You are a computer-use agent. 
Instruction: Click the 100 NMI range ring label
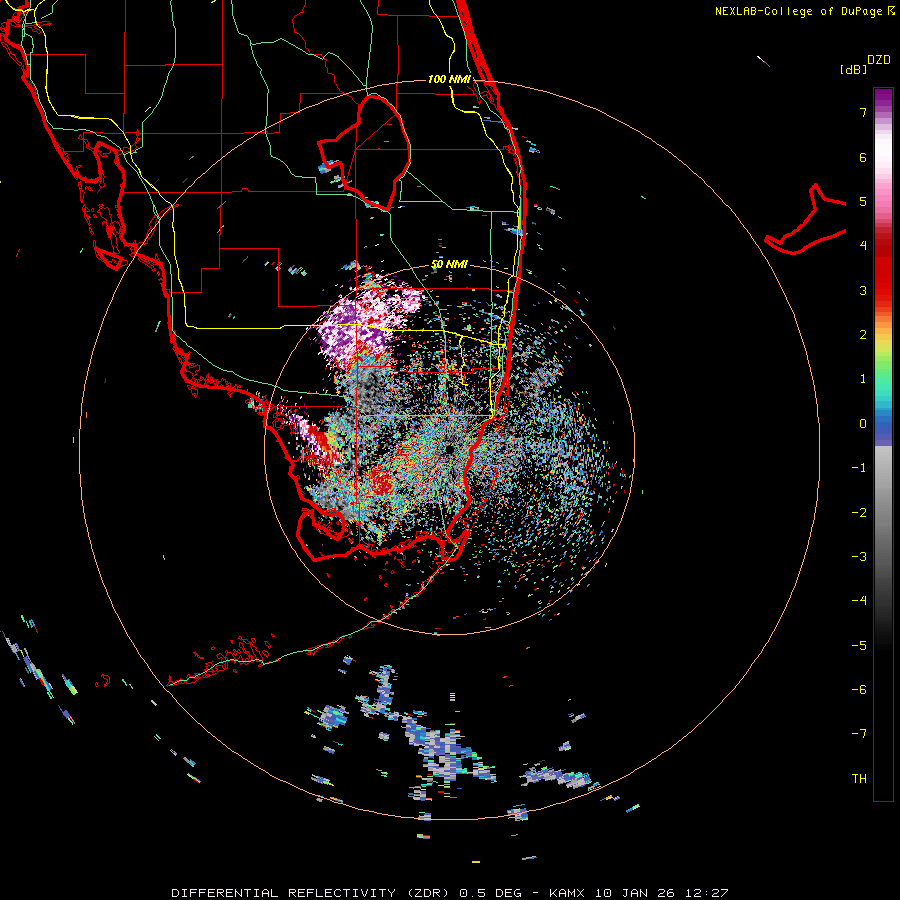[x=449, y=79]
